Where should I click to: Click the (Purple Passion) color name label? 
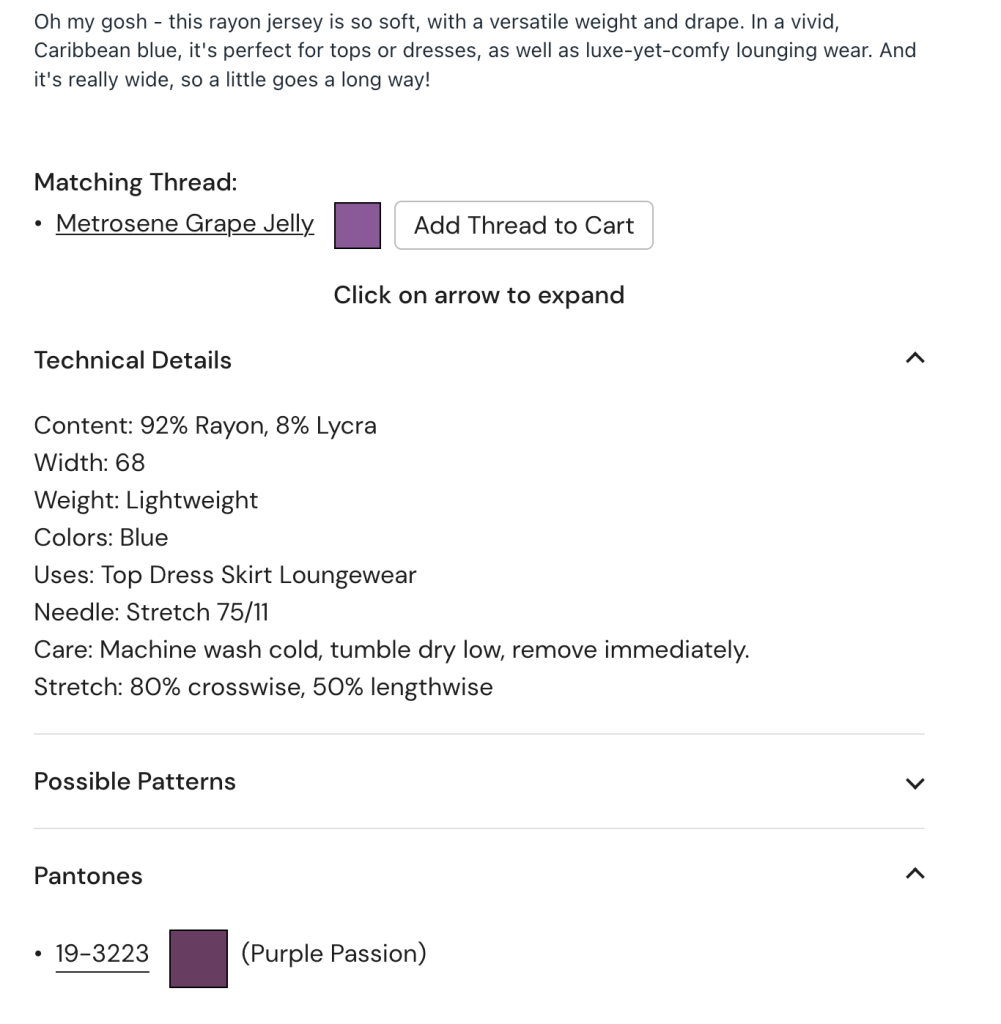click(x=333, y=954)
